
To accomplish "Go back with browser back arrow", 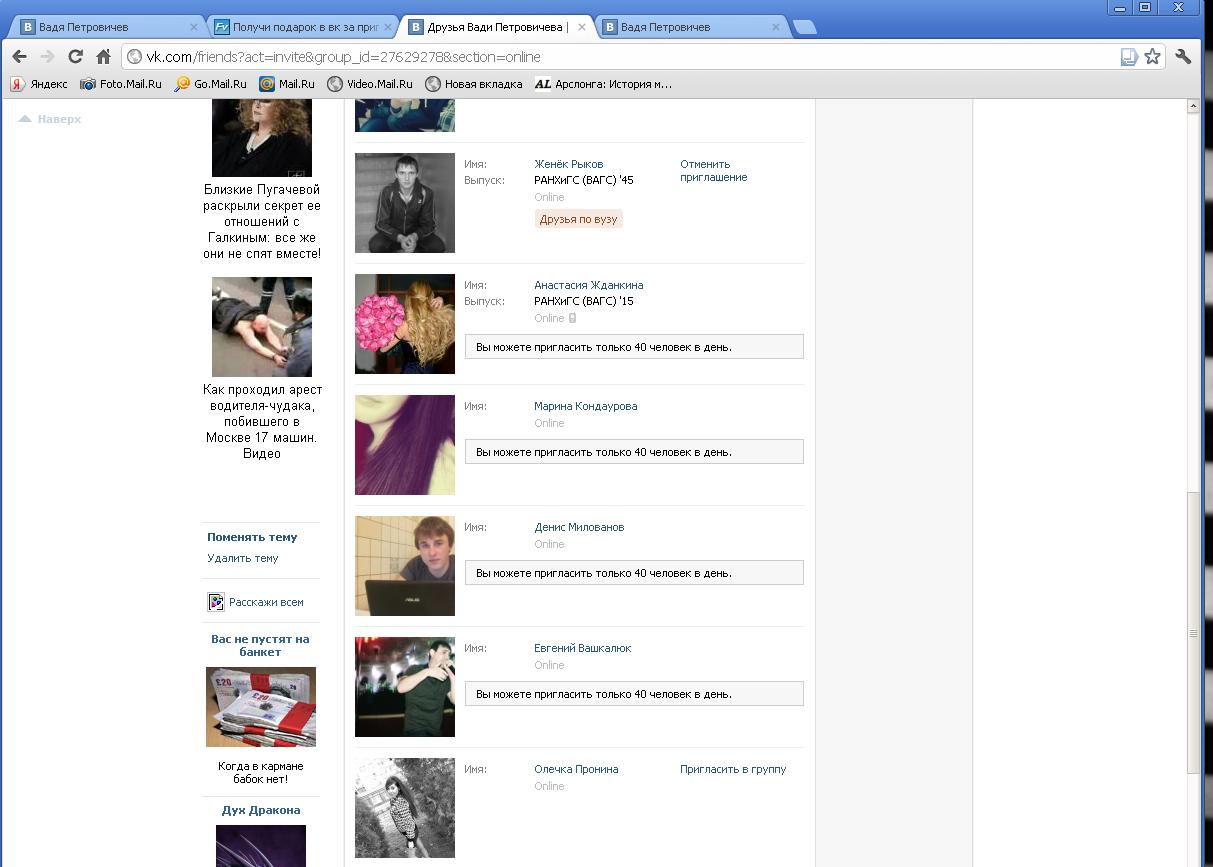I will (19, 57).
